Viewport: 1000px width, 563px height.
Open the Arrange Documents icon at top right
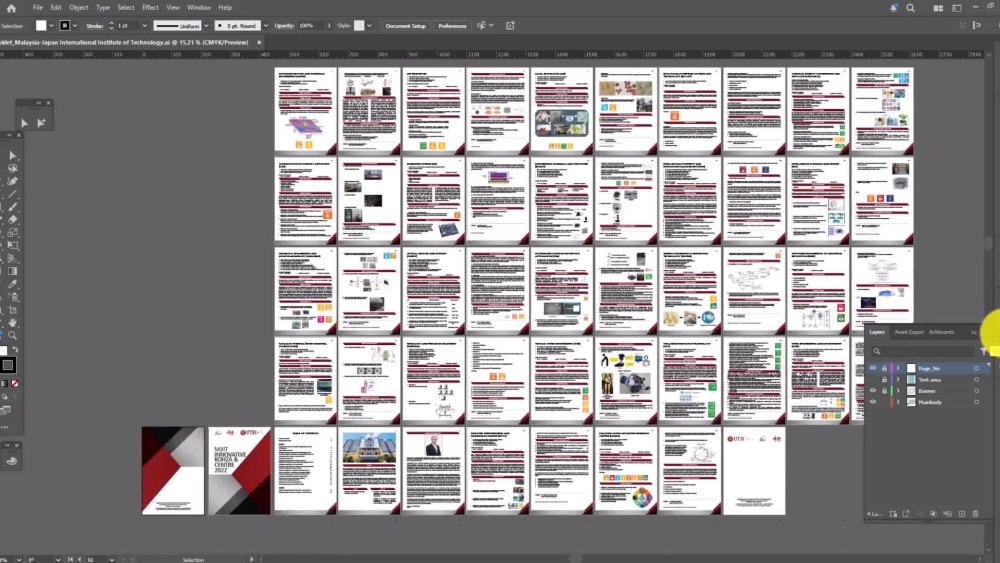point(938,8)
